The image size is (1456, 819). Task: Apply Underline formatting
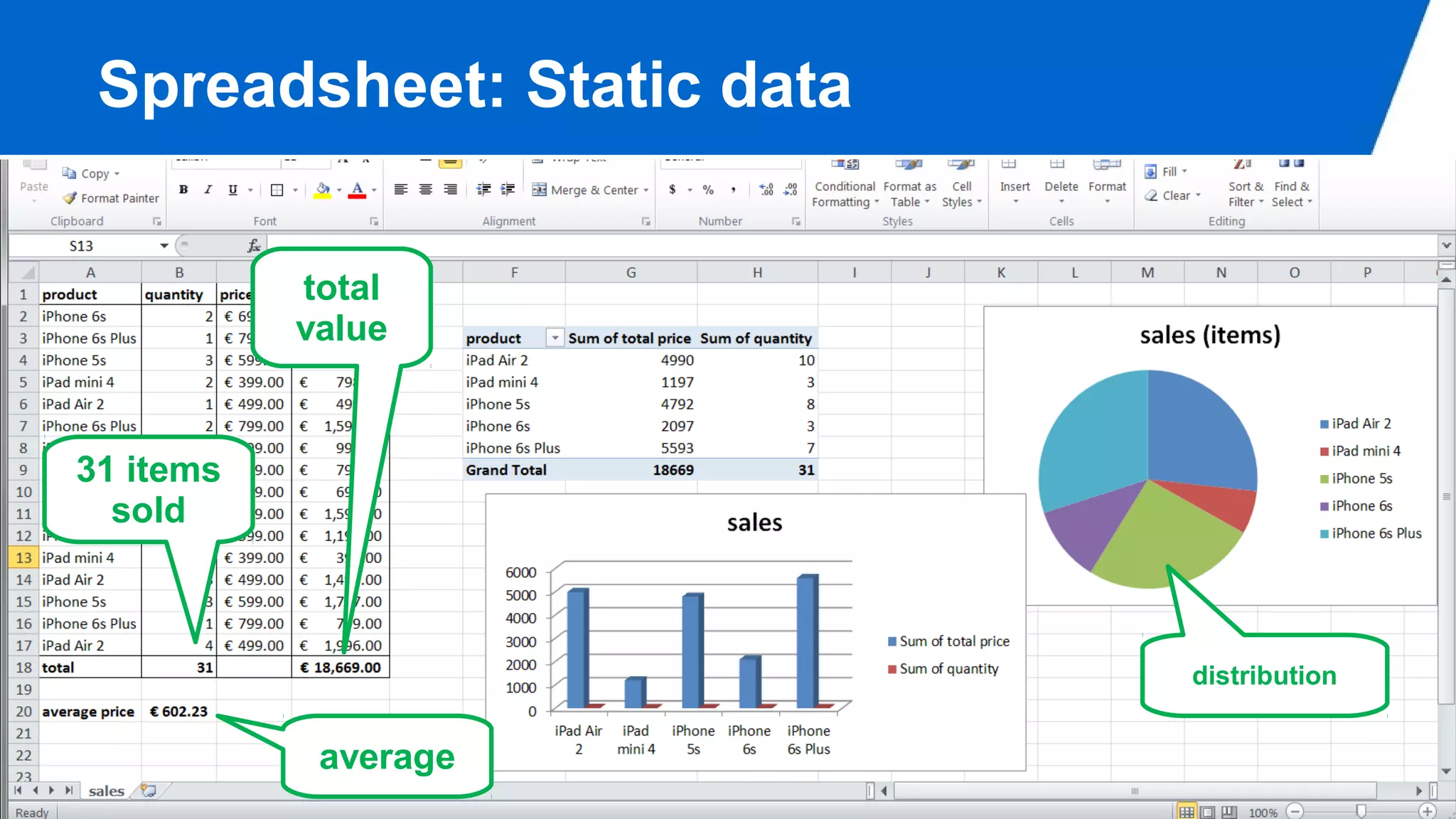click(x=232, y=190)
